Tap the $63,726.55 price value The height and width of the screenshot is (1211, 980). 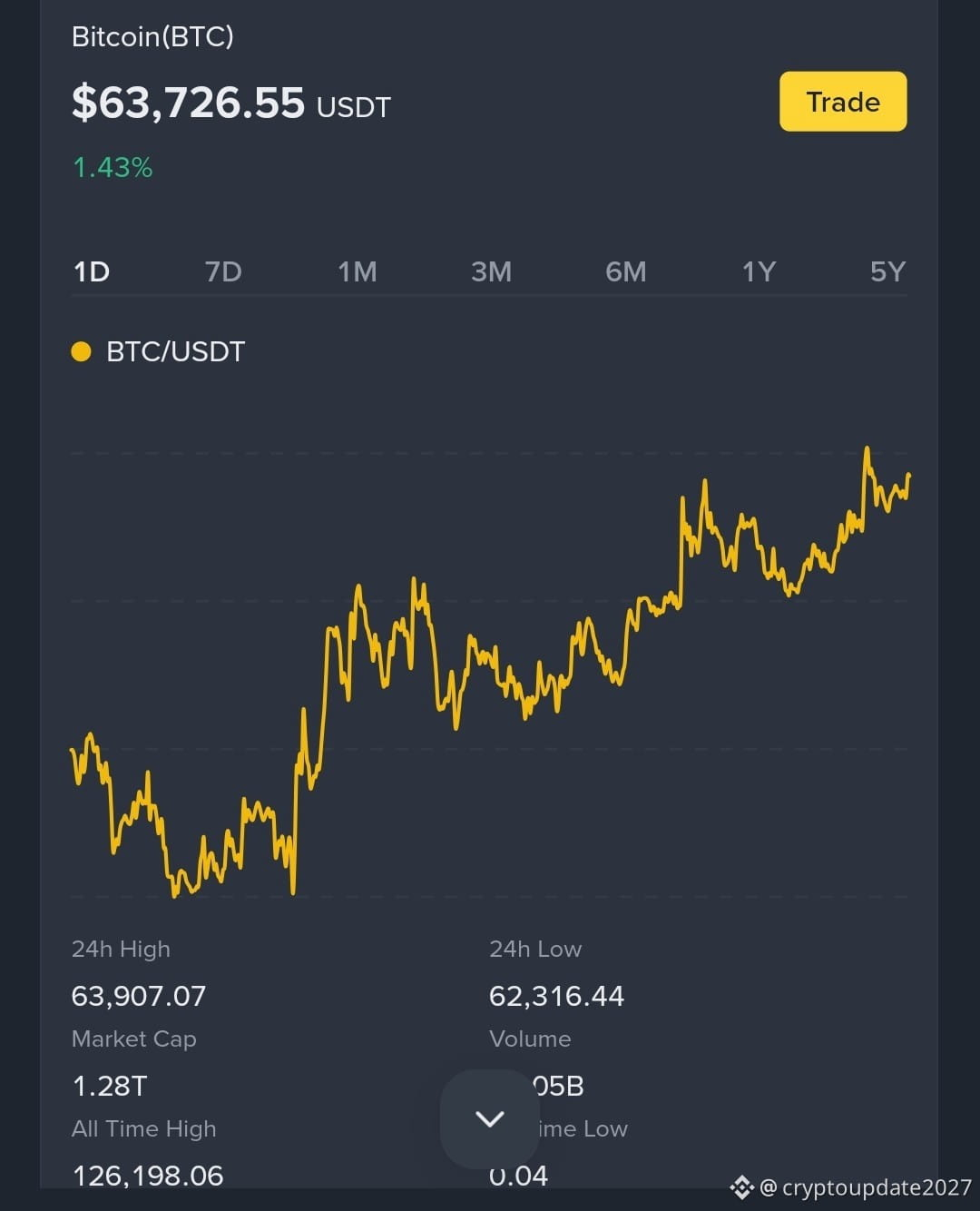[x=188, y=102]
